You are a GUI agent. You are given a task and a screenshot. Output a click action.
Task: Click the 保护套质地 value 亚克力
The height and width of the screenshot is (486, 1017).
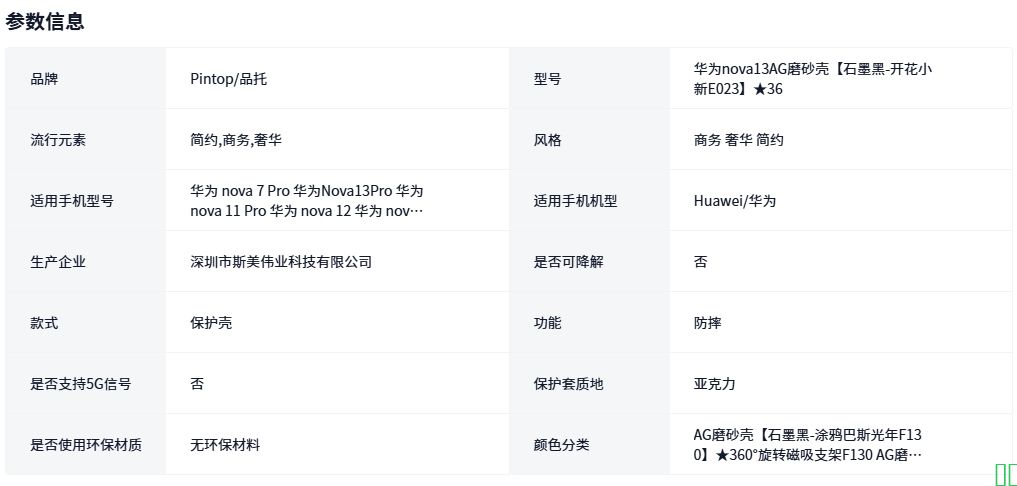click(x=715, y=384)
